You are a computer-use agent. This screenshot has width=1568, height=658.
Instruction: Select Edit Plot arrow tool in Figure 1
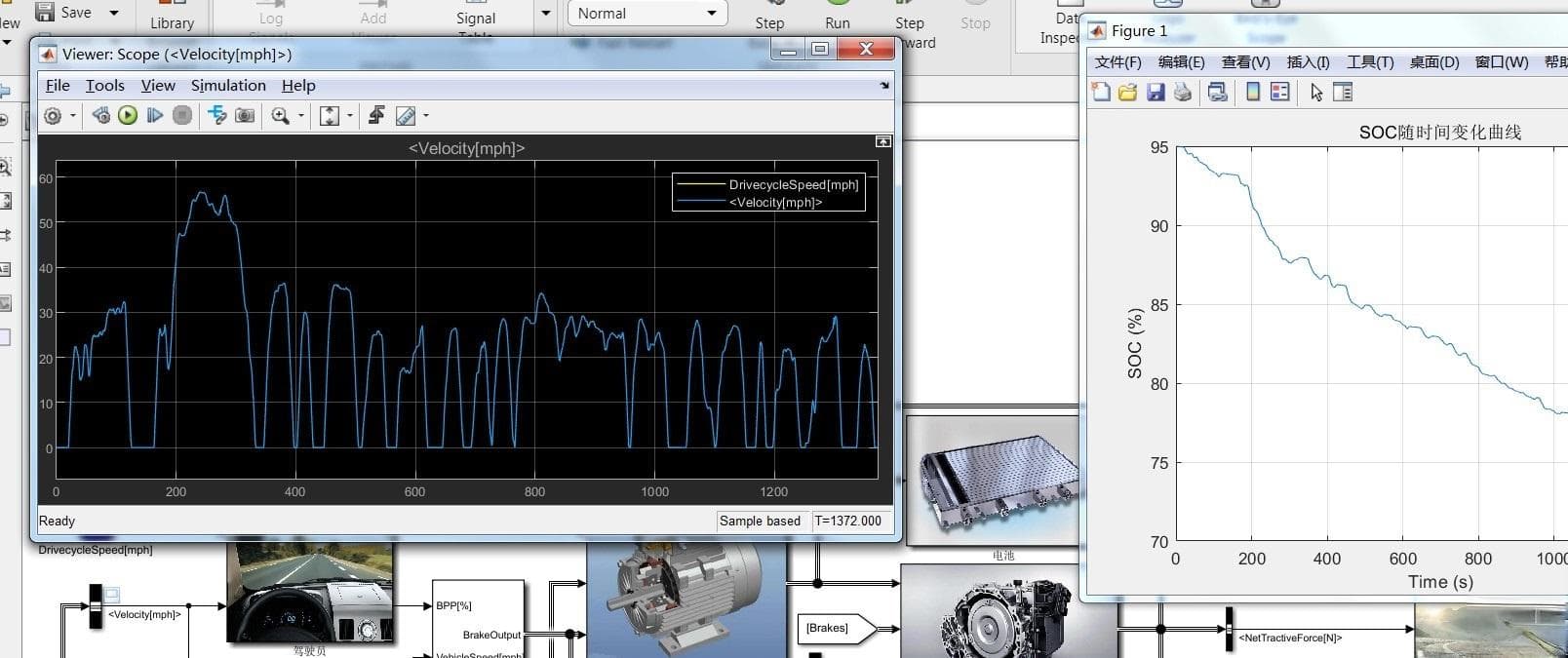coord(1316,93)
